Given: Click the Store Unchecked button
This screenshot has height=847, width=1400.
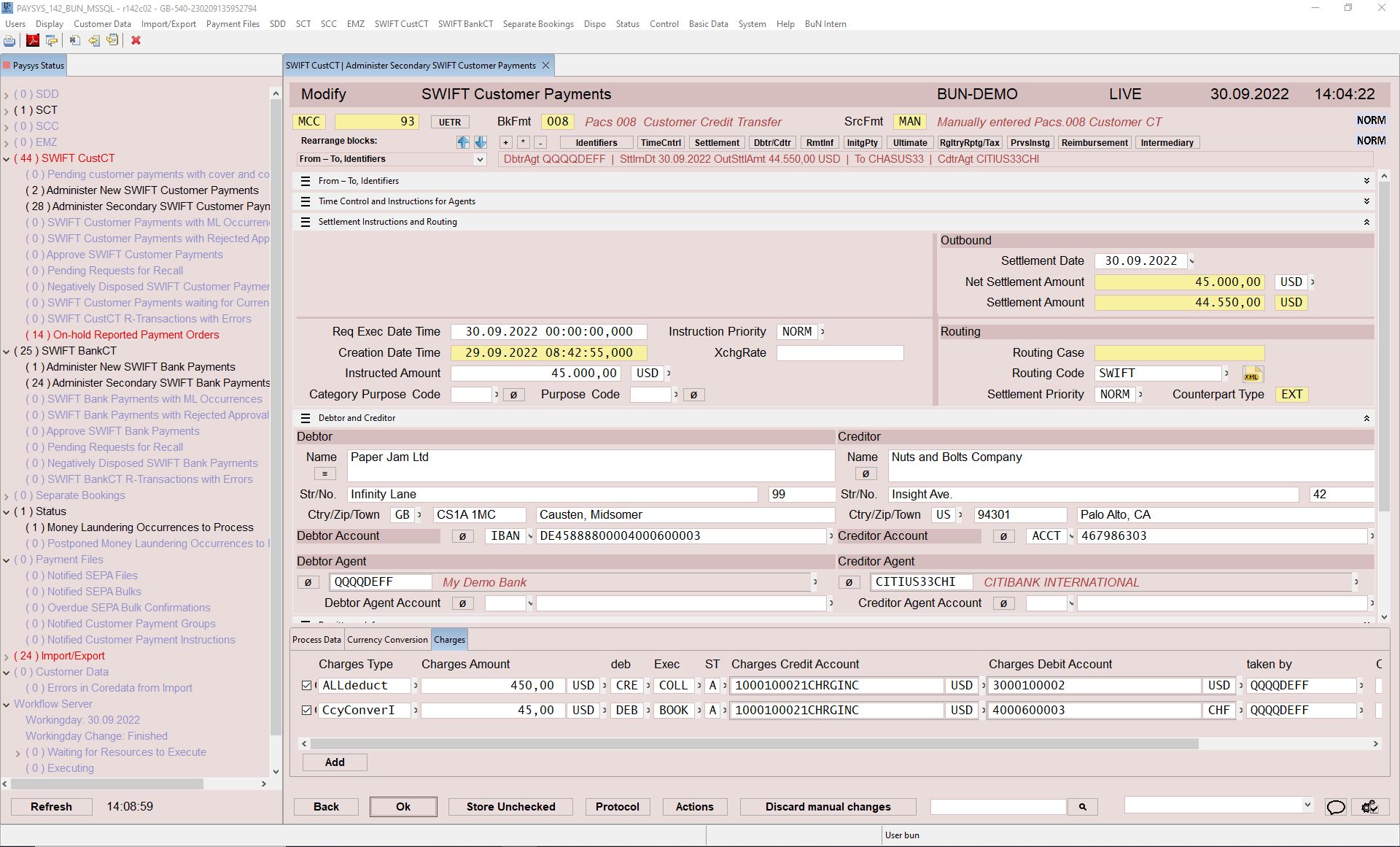Looking at the screenshot, I should click(x=510, y=807).
